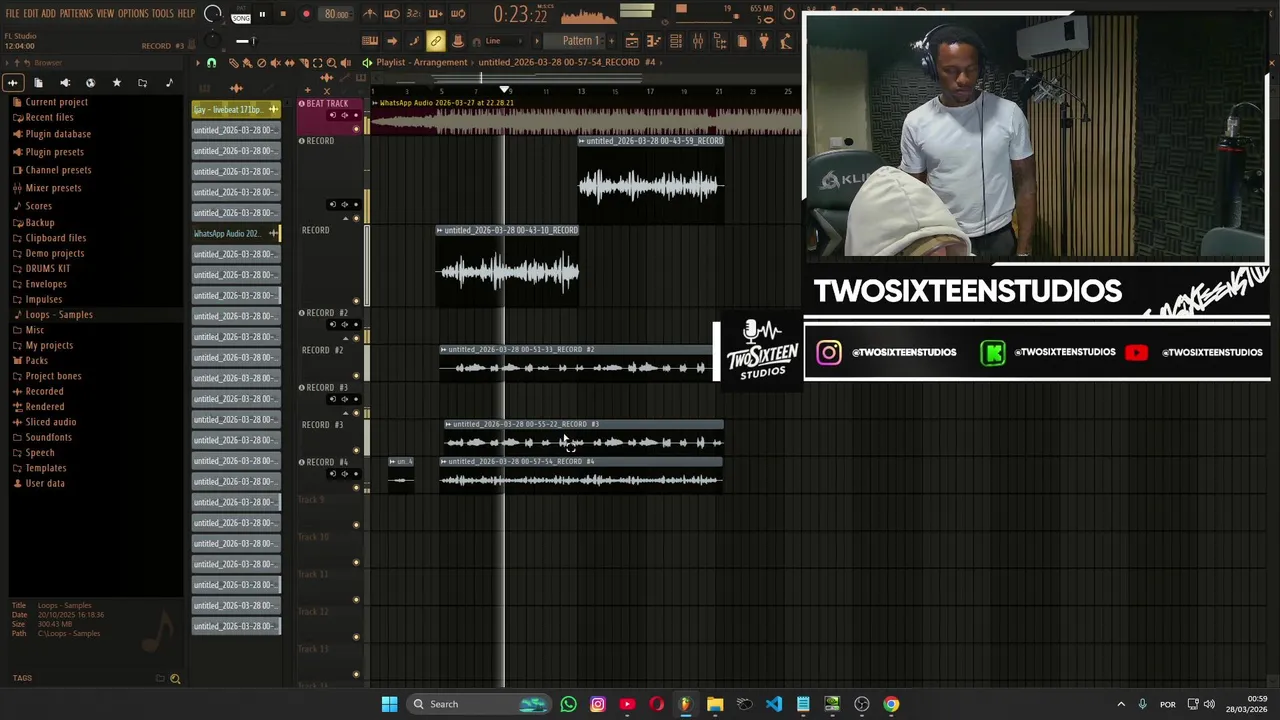Viewport: 1280px width, 720px height.
Task: Open the PATTERNS menu
Action: [76, 14]
